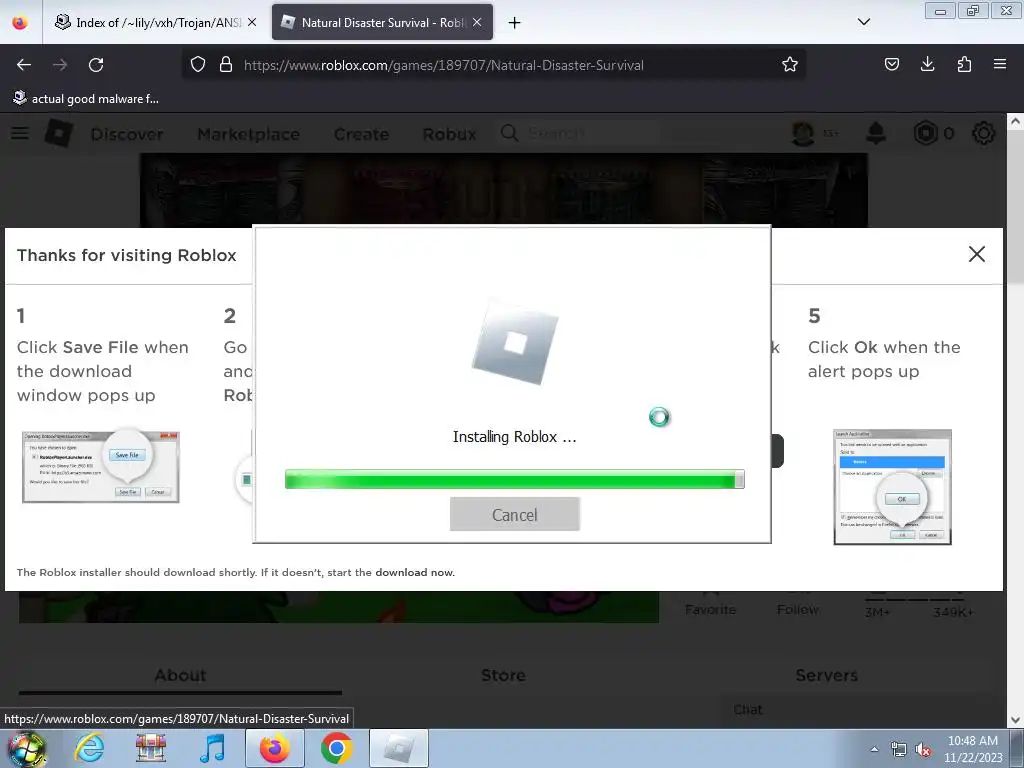This screenshot has height=768, width=1024.
Task: Open Roblox notifications bell
Action: (x=876, y=133)
